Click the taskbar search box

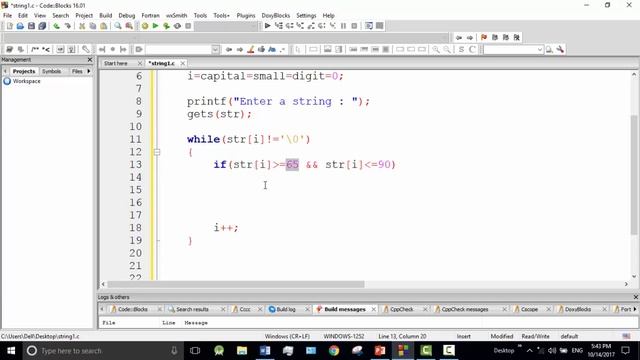pyautogui.click(x=102, y=351)
